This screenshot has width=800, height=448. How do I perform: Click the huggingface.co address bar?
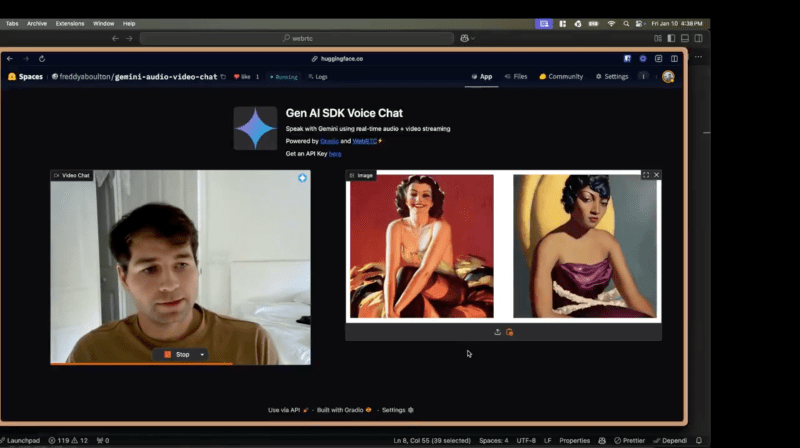338,59
